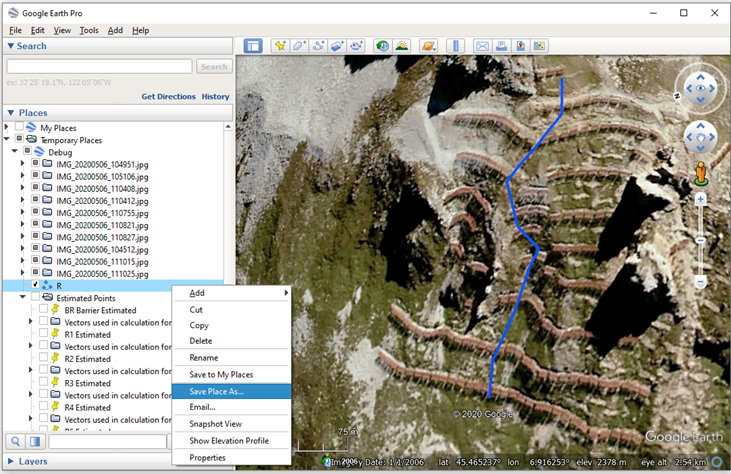Click the Places filter text field
731x474 pixels.
107,441
